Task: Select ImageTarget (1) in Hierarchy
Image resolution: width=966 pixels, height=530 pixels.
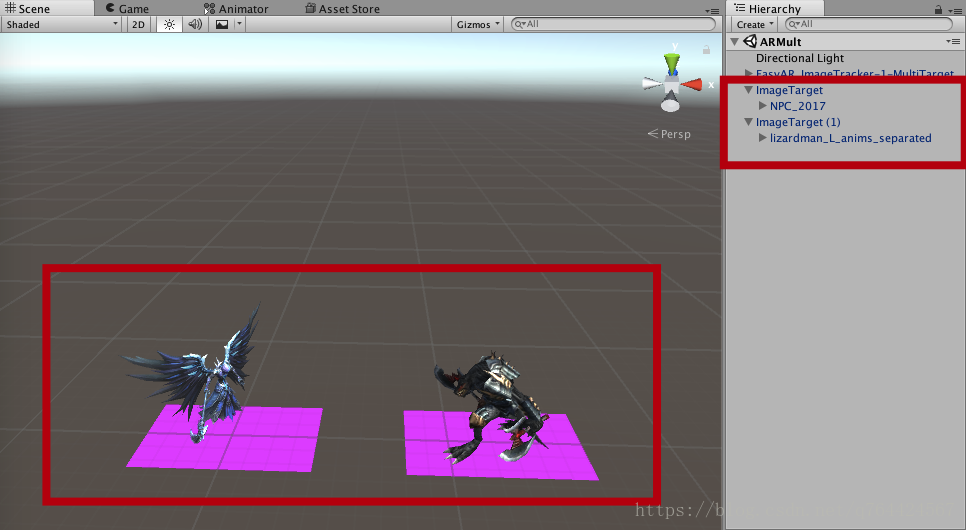Action: point(798,122)
